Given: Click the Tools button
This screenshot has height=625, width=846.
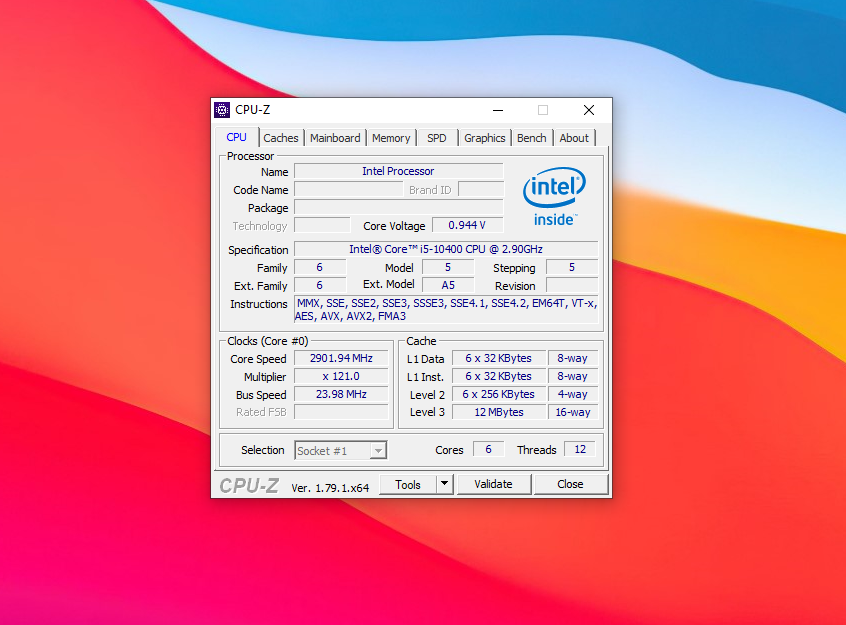Looking at the screenshot, I should [407, 485].
